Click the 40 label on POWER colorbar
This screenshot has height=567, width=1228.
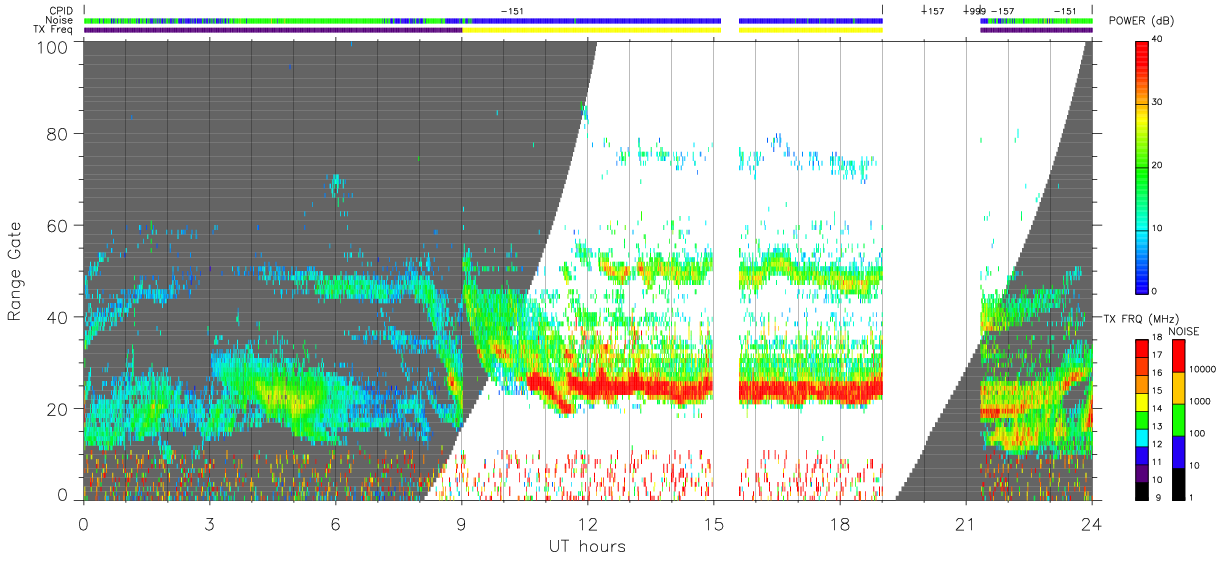(x=1159, y=40)
